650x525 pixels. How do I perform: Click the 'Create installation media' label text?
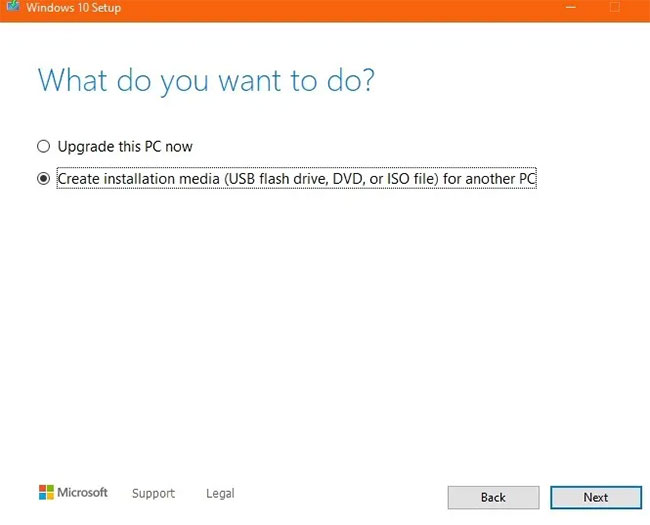pos(297,178)
